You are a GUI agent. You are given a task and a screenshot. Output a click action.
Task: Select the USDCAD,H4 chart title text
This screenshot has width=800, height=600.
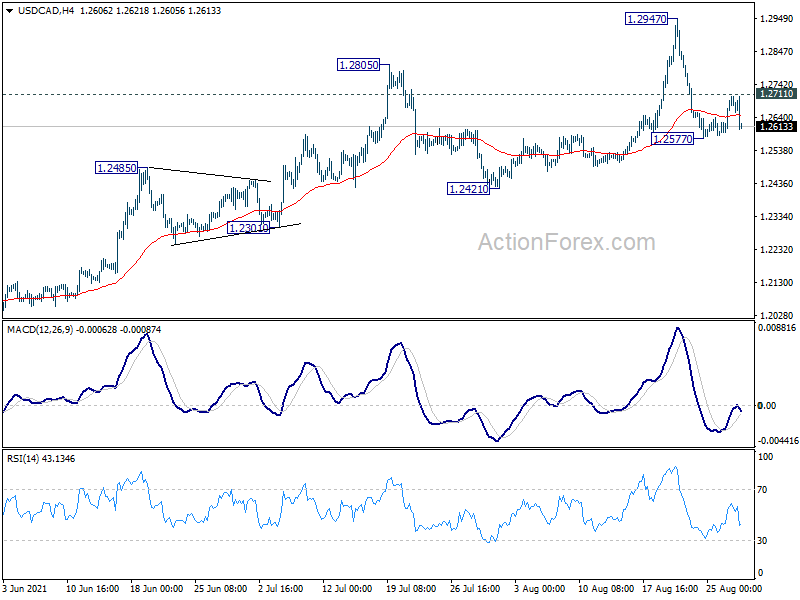coord(46,11)
